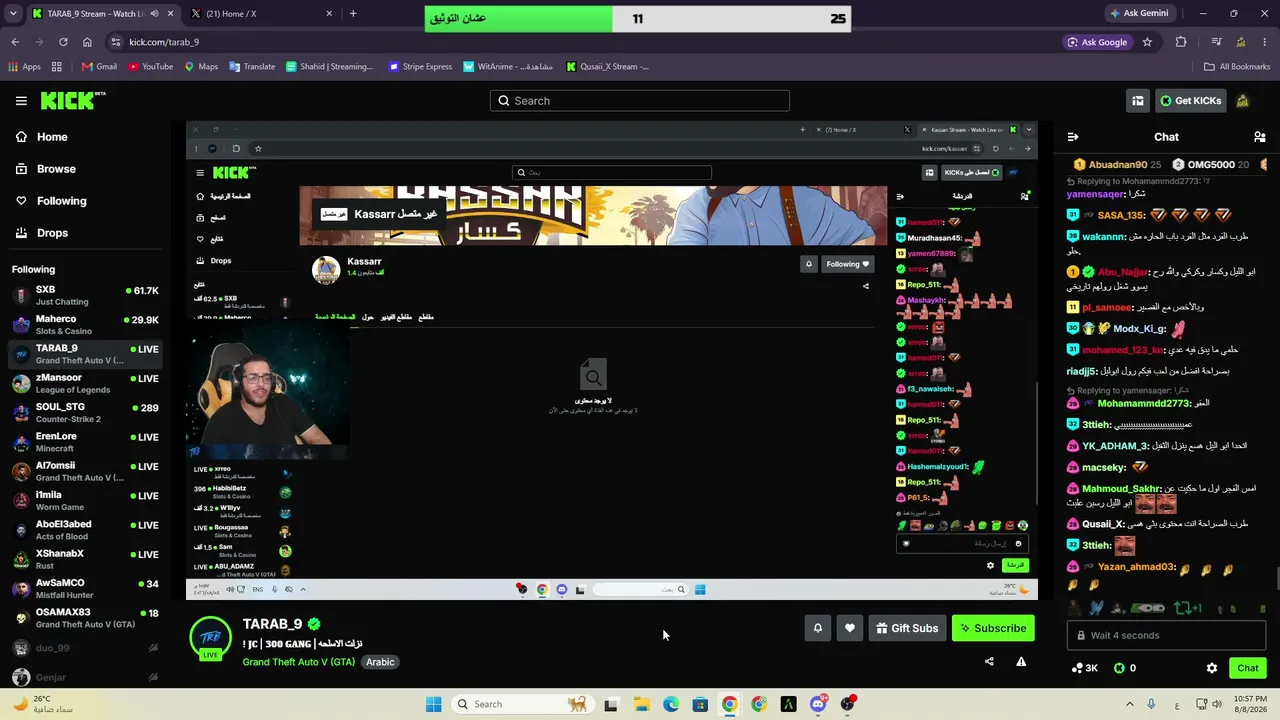
Task: Open the Windows Start menu
Action: (433, 704)
